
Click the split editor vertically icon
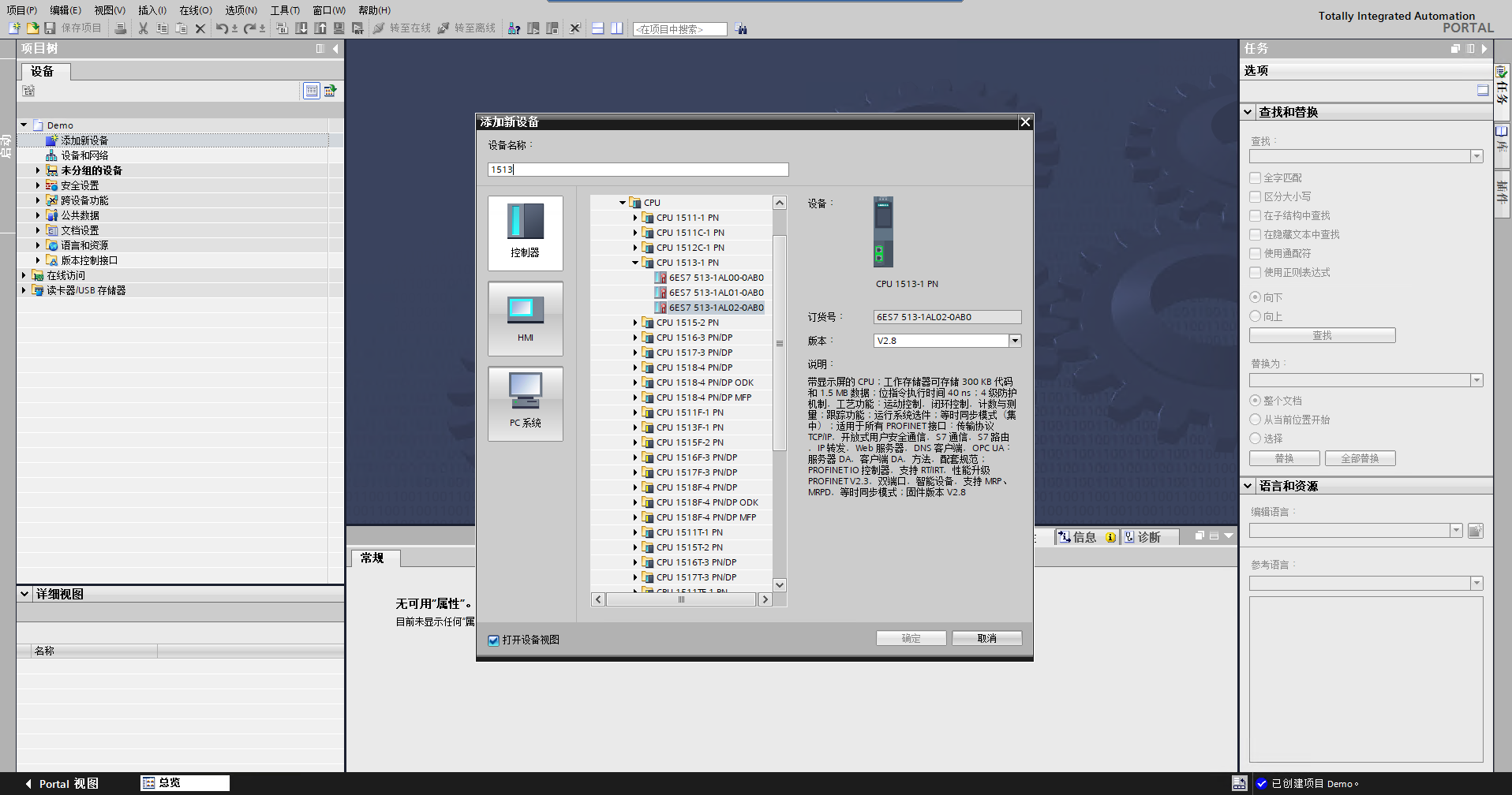pyautogui.click(x=617, y=28)
